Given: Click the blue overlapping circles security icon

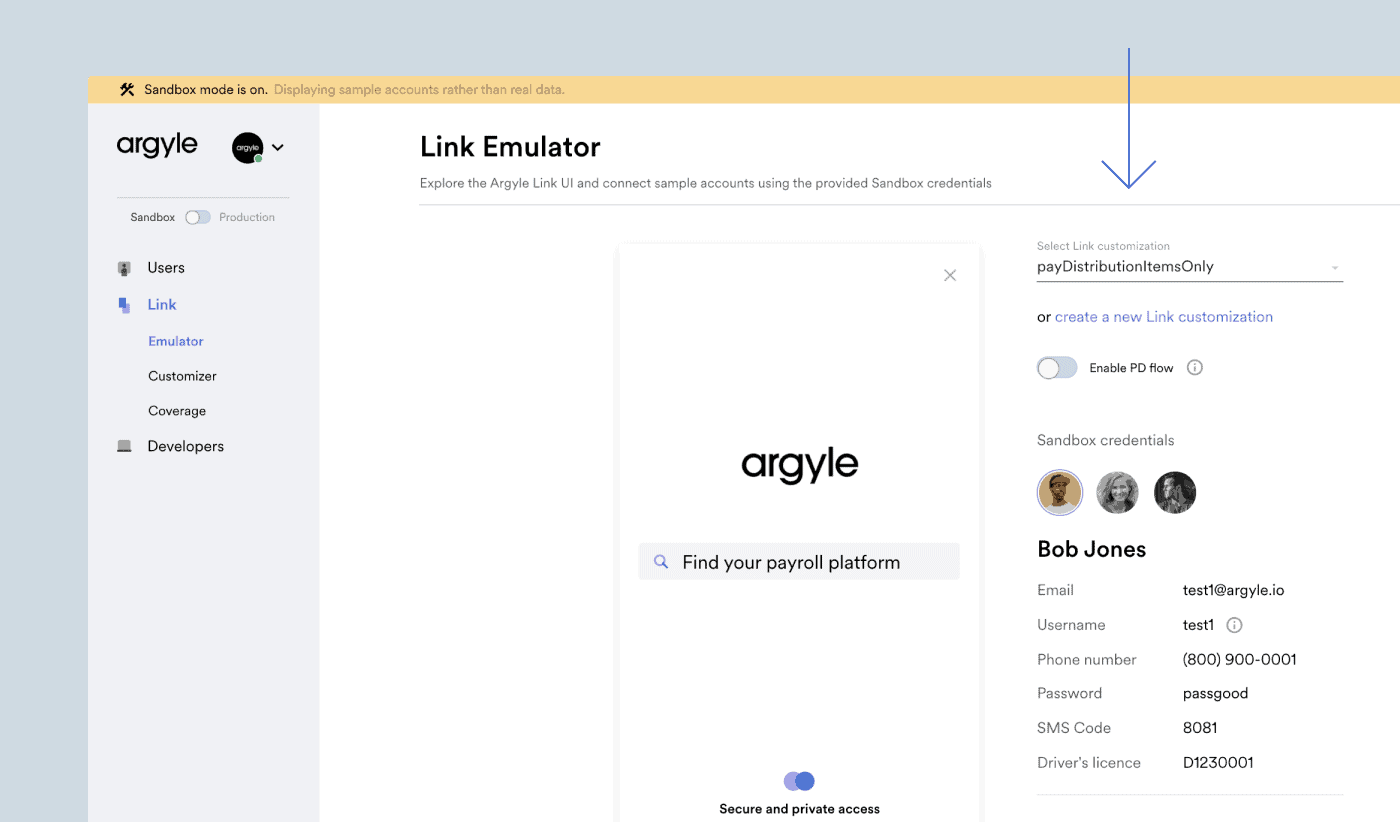Looking at the screenshot, I should coord(799,781).
